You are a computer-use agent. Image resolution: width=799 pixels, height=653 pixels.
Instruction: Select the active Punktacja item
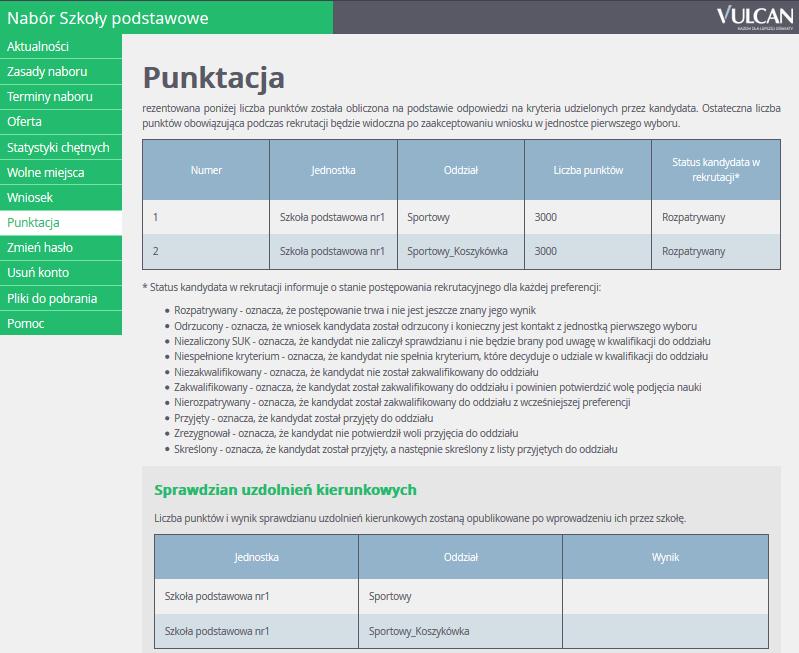61,222
